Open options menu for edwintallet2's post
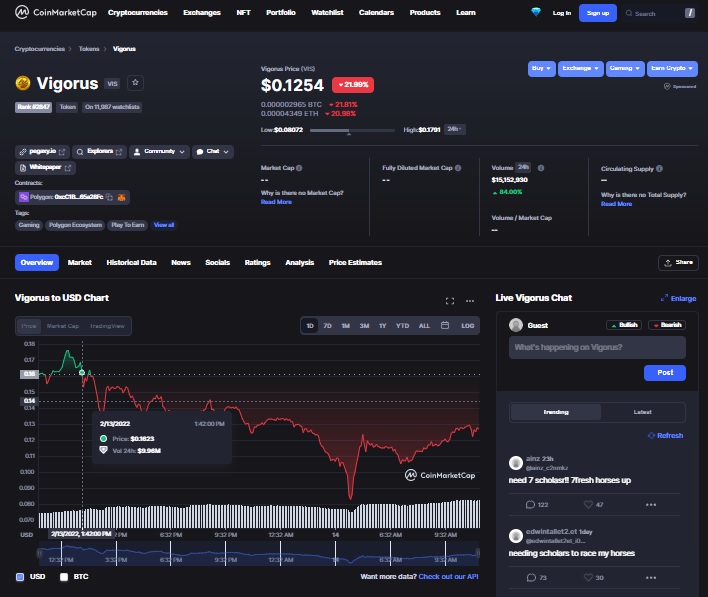 coord(651,578)
